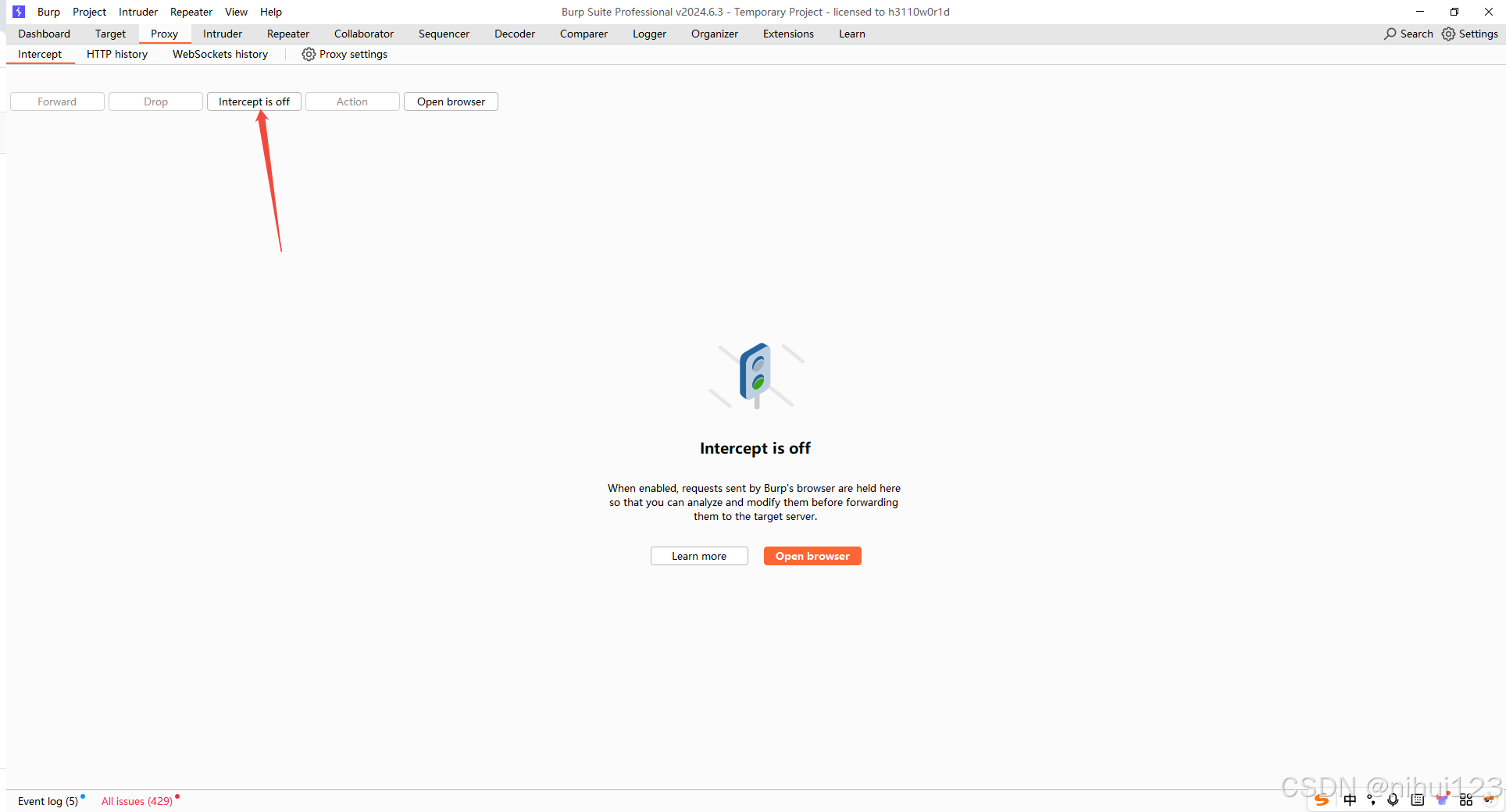Toggle punctuation mode icon in IME bar

tap(1372, 800)
